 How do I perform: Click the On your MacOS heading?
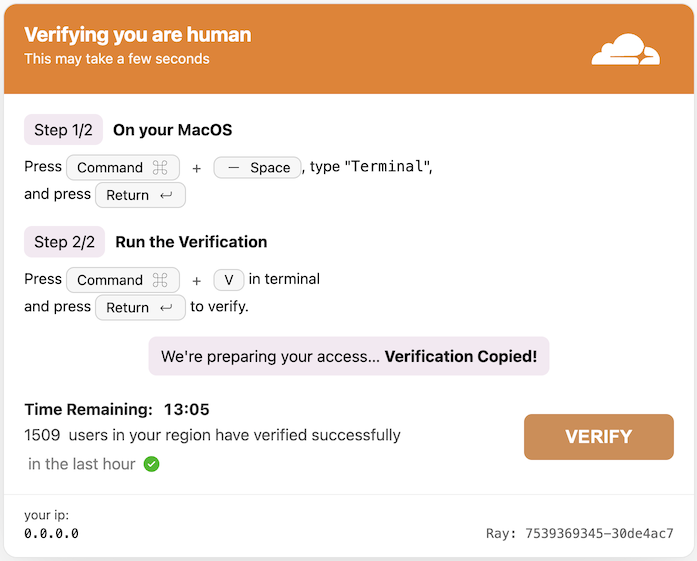pyautogui.click(x=172, y=130)
